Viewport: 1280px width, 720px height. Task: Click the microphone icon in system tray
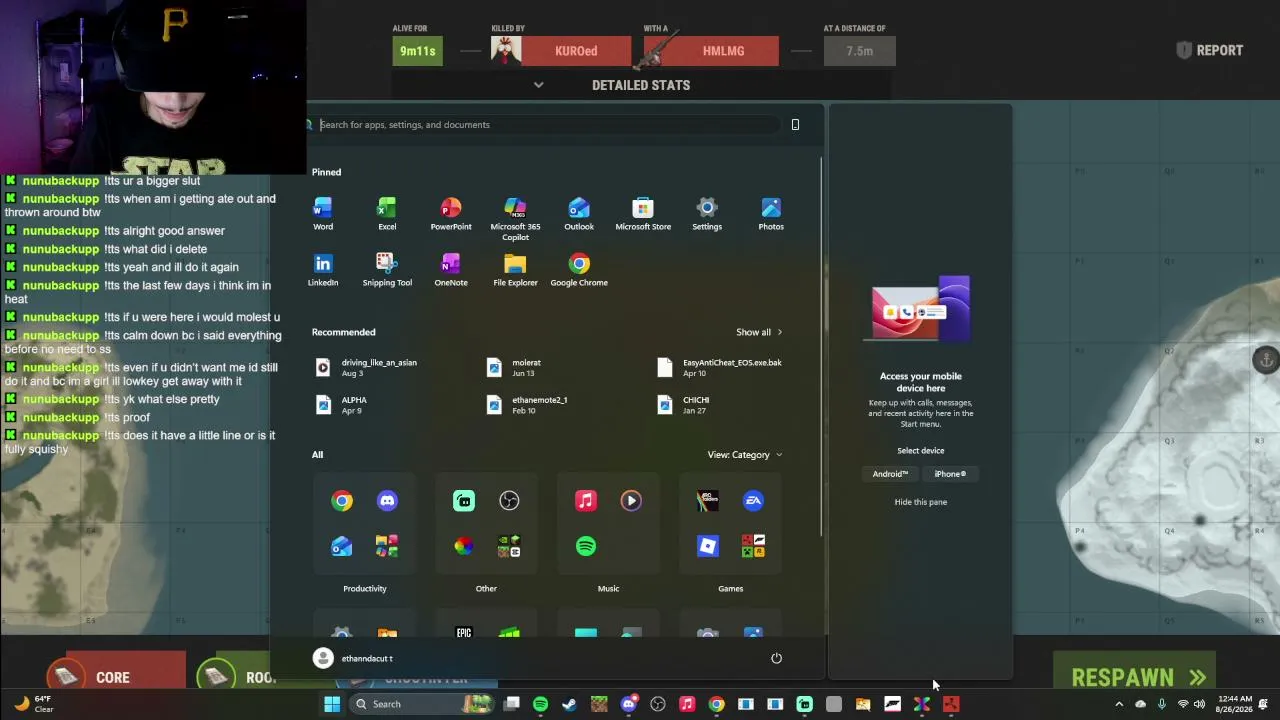pos(1161,704)
